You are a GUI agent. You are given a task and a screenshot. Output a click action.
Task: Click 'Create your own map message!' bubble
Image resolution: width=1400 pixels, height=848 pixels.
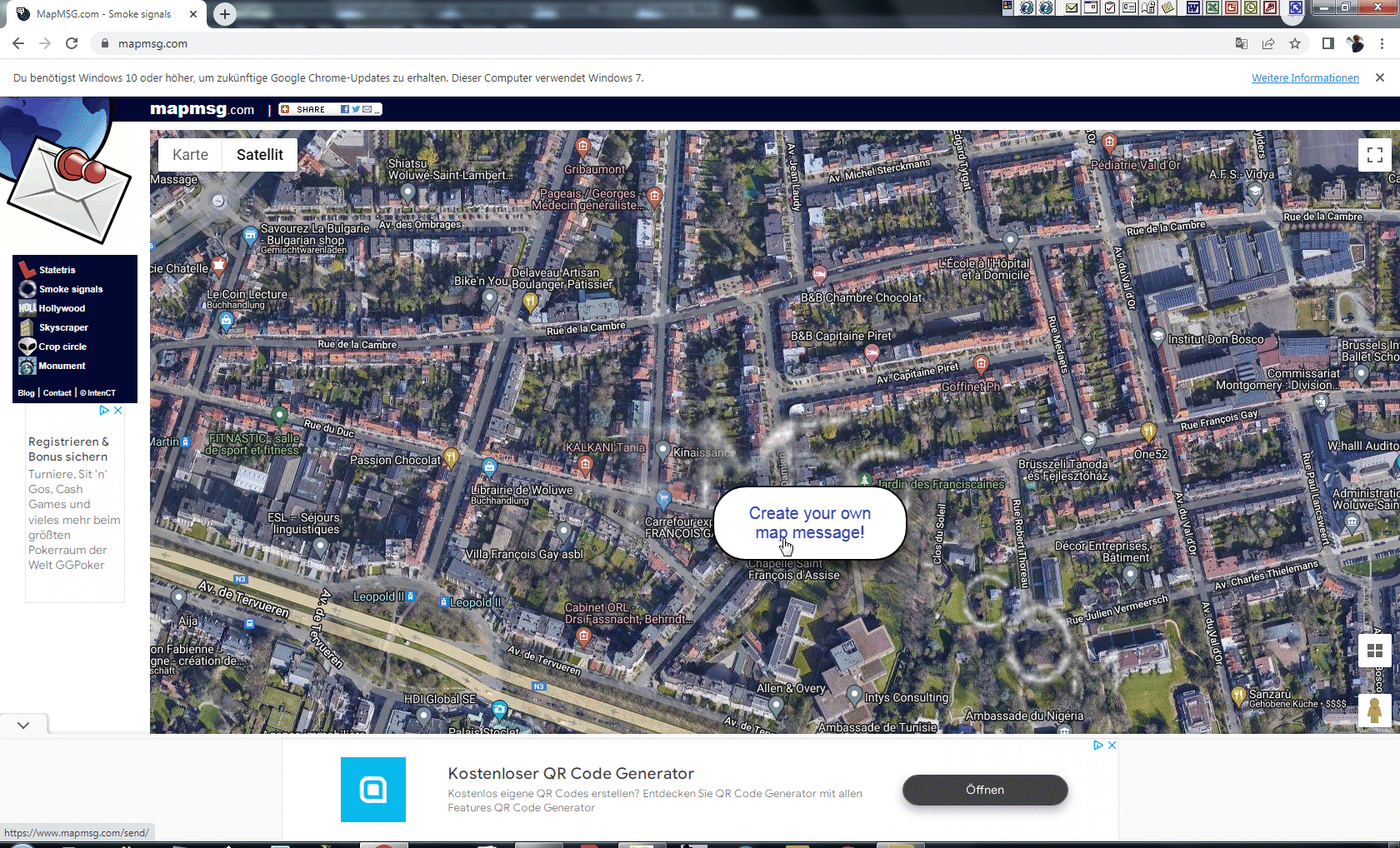tap(810, 523)
